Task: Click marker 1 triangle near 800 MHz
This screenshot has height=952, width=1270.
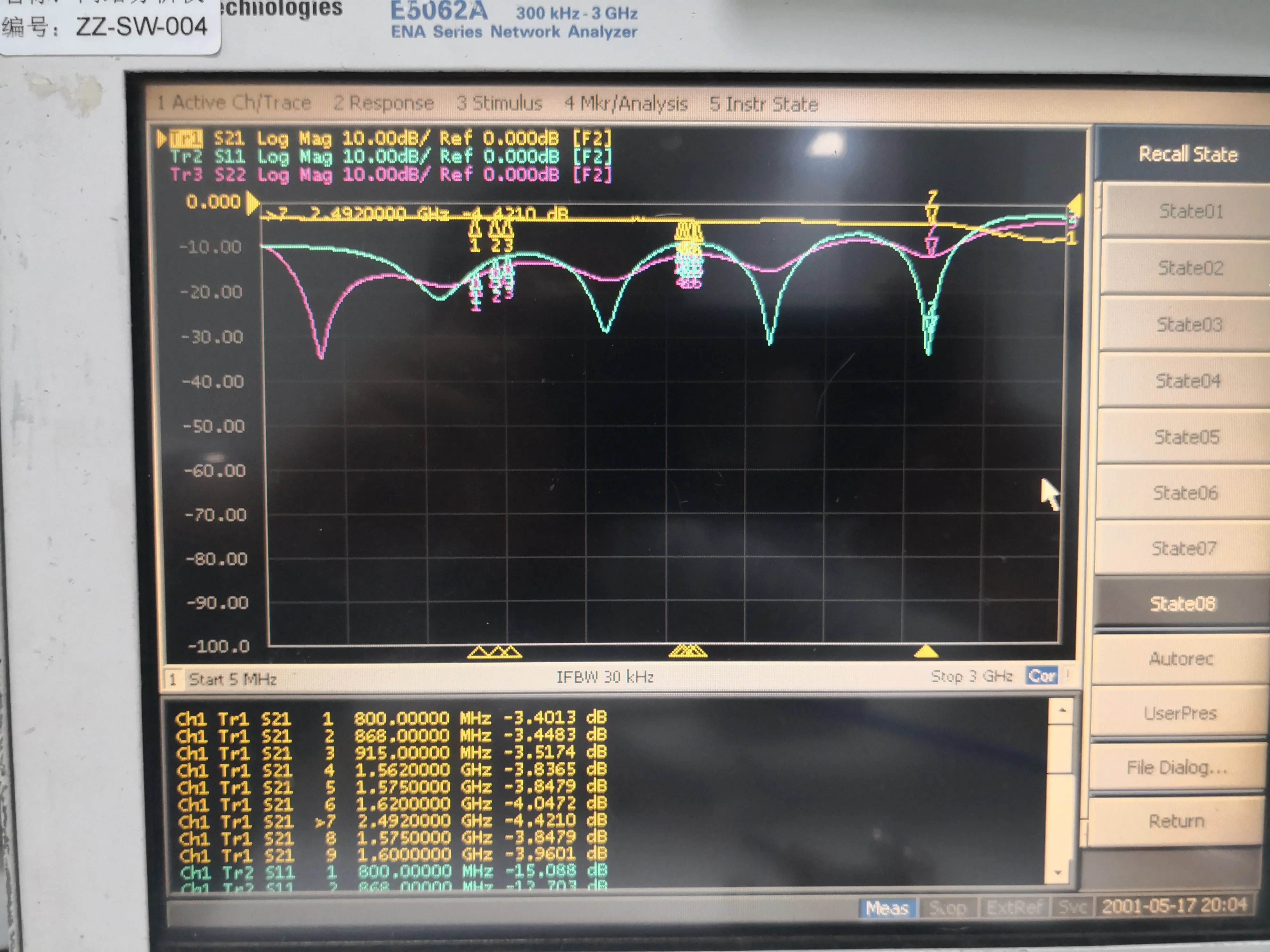Action: [x=475, y=230]
